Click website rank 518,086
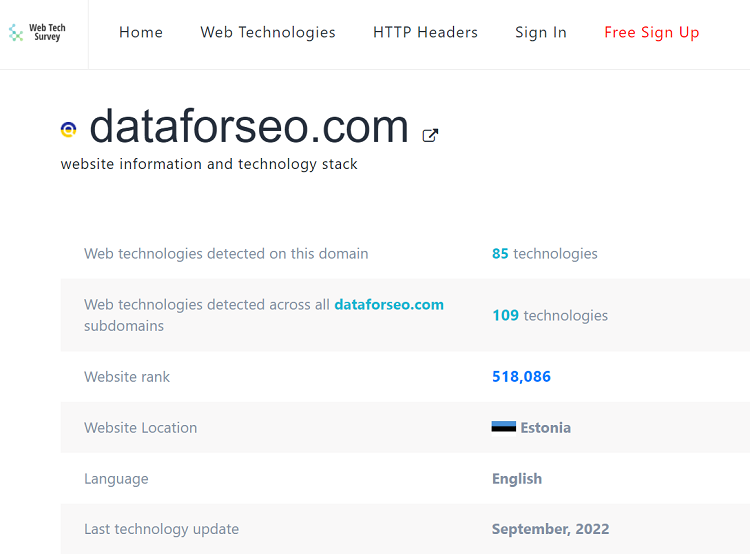 (521, 377)
